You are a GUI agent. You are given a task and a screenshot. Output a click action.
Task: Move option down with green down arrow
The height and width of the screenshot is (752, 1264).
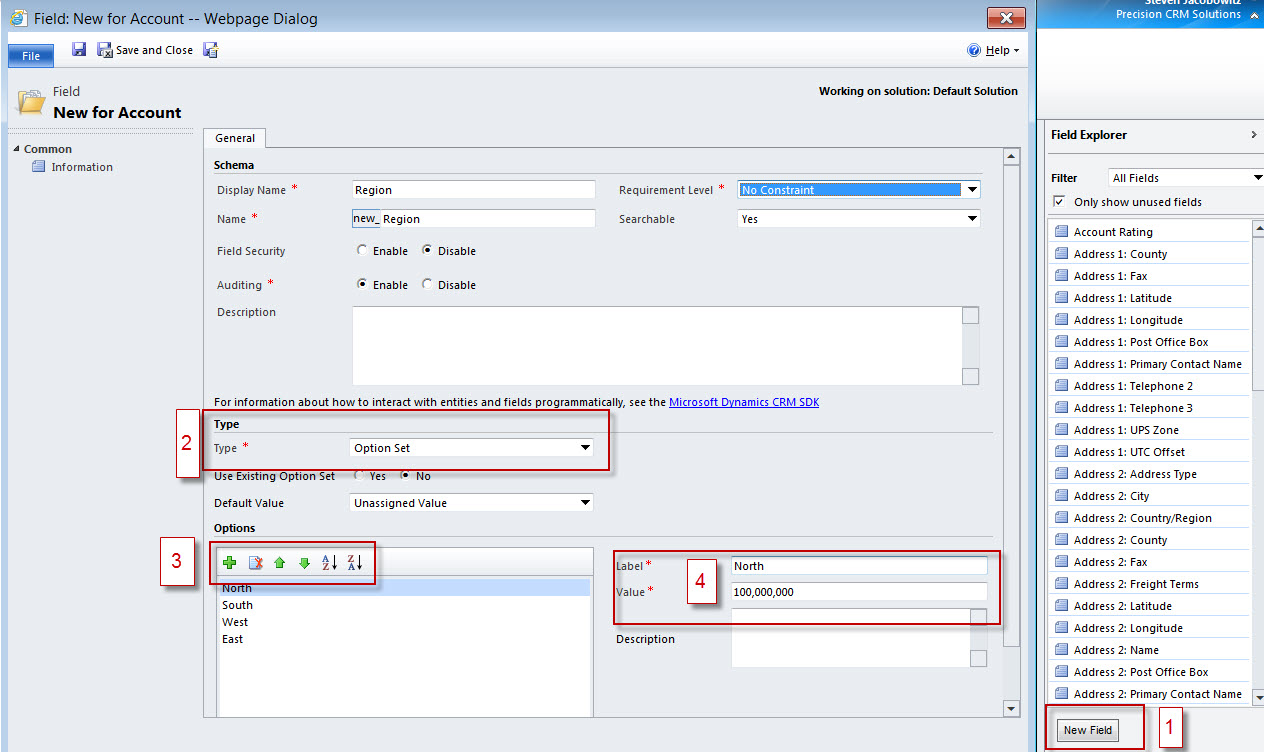pyautogui.click(x=304, y=563)
